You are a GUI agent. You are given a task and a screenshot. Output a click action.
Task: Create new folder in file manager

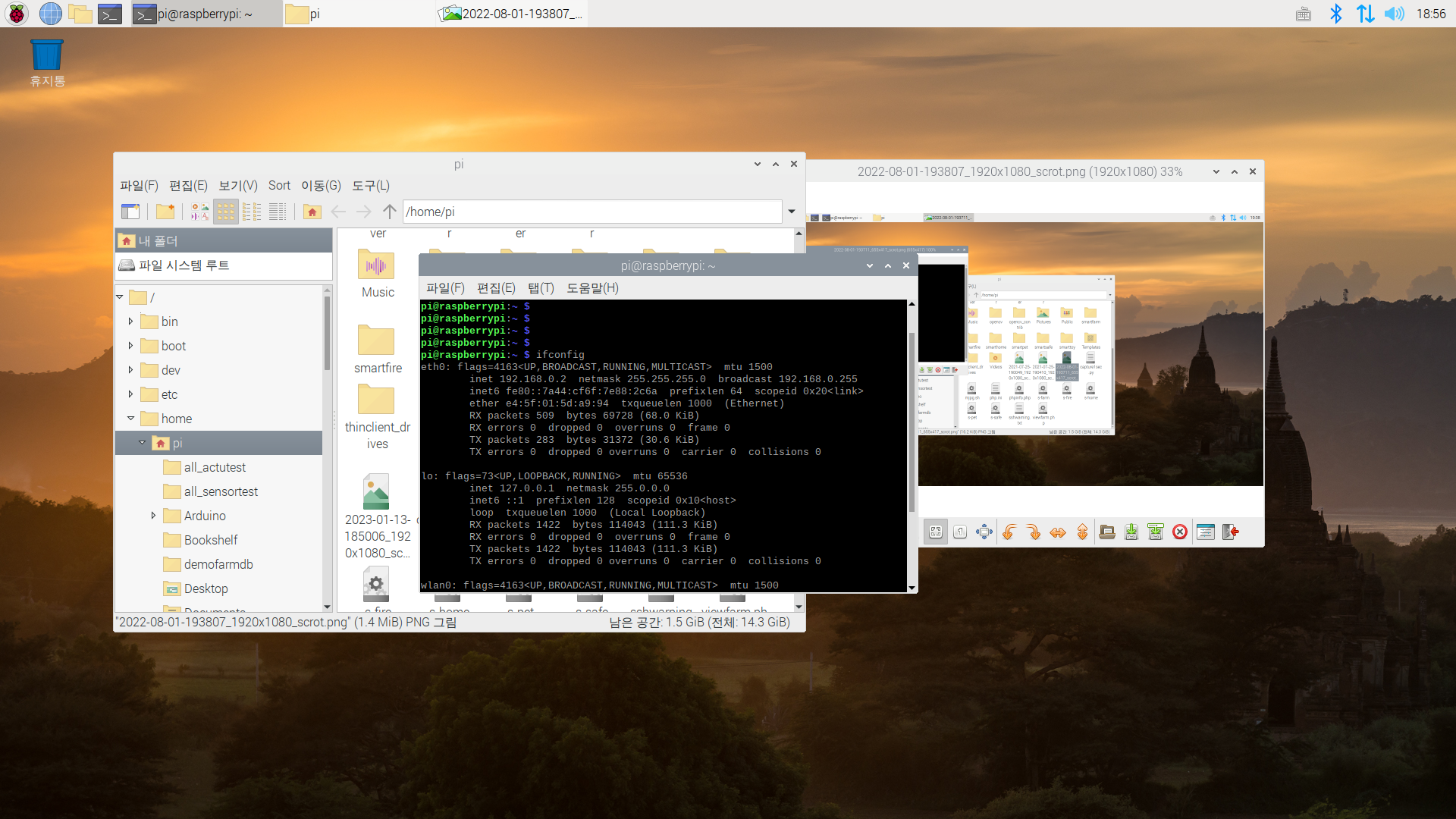tap(165, 212)
